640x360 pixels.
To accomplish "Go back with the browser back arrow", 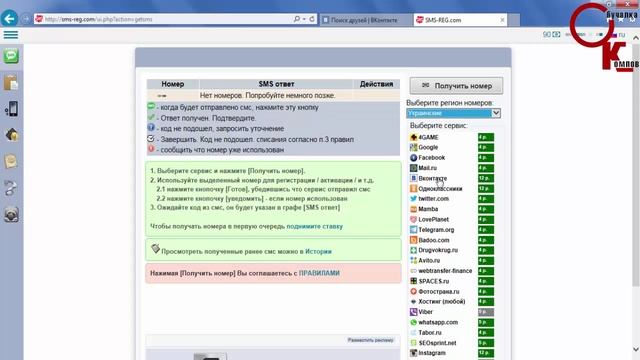I will (9, 18).
